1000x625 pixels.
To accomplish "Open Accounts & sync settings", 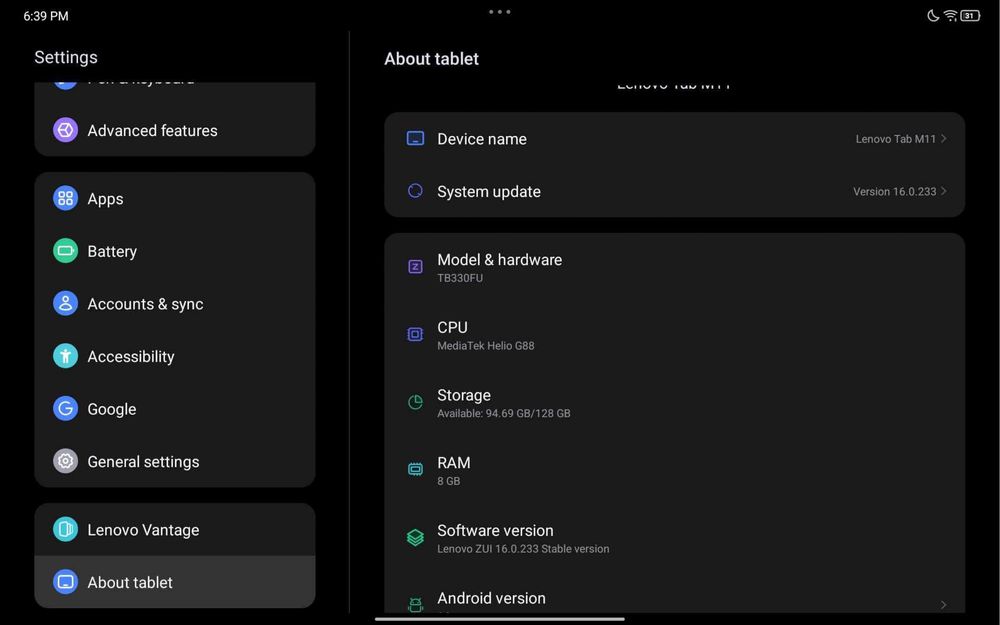I will click(175, 304).
